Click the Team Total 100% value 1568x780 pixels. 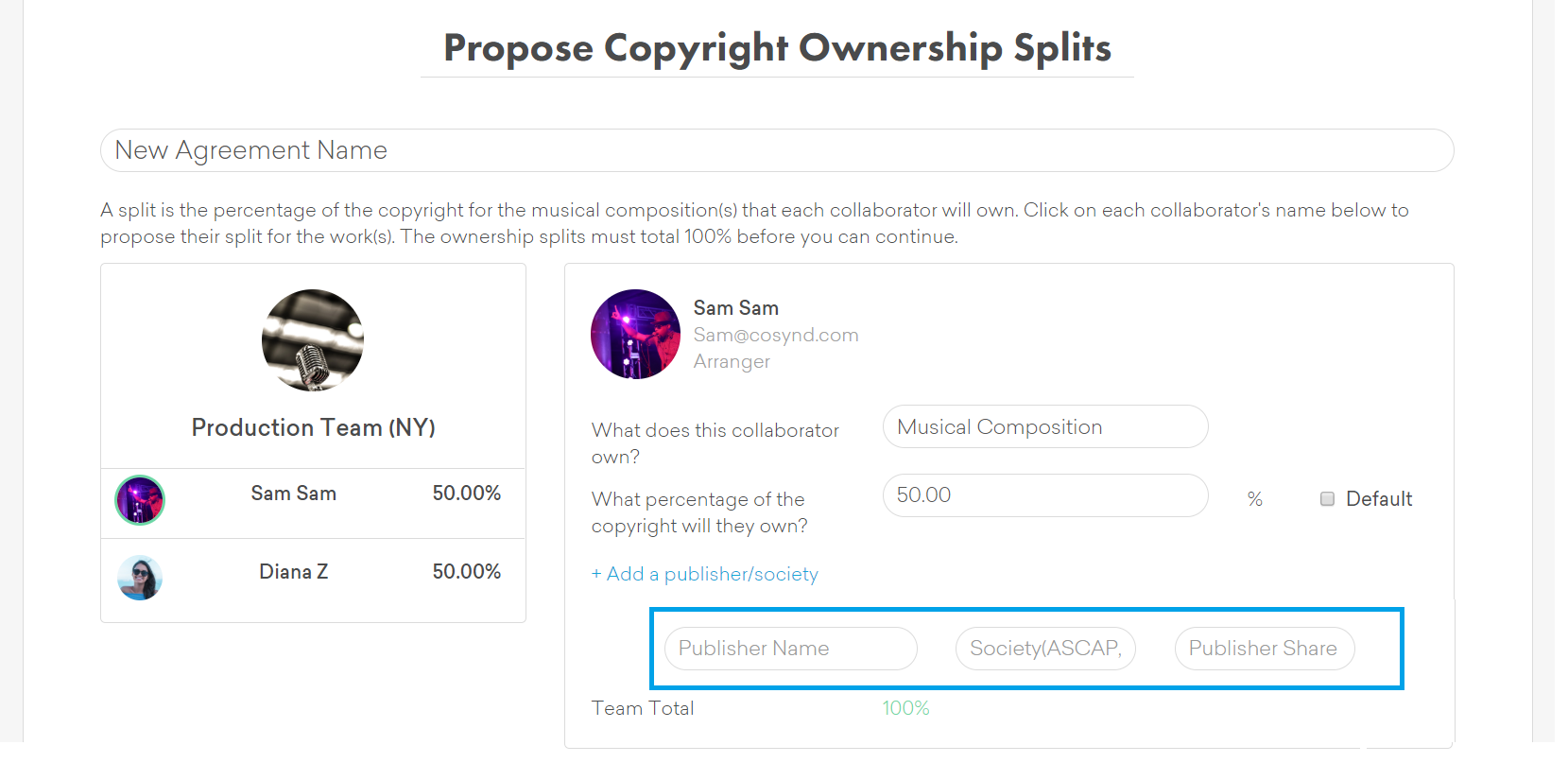pos(905,708)
